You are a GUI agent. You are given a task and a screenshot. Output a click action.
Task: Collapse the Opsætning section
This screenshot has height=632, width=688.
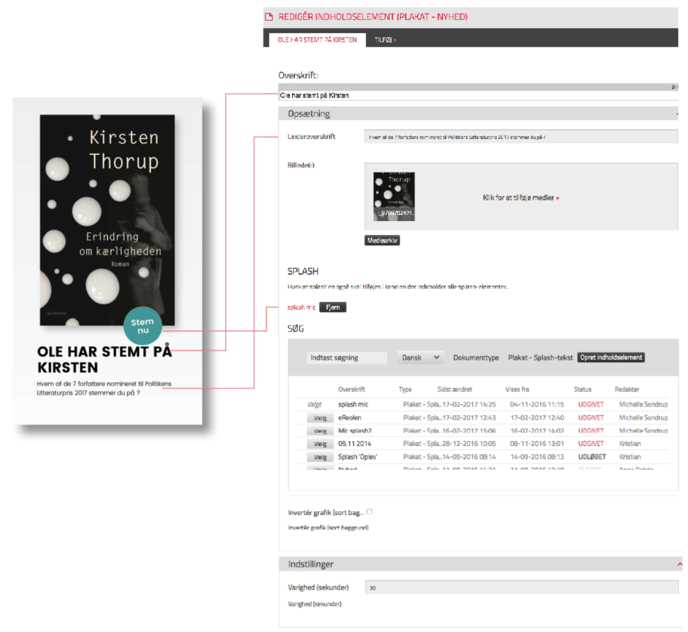[677, 114]
